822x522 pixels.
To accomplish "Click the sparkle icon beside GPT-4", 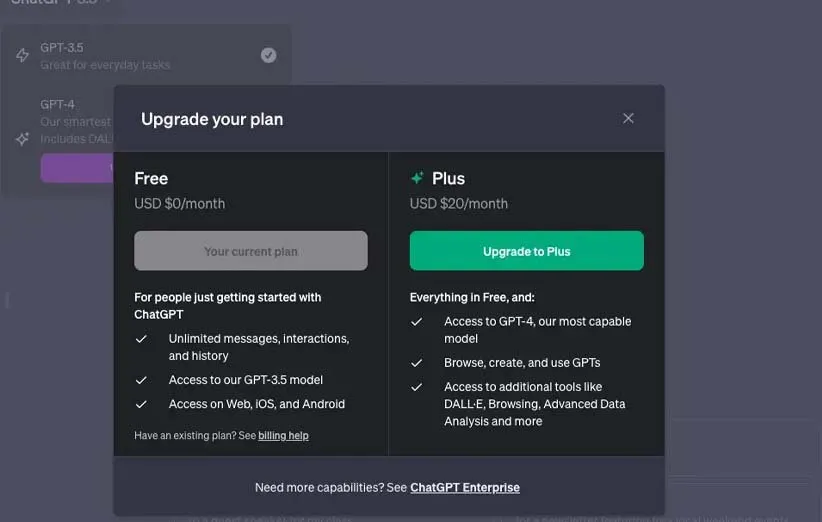I will 22,139.
